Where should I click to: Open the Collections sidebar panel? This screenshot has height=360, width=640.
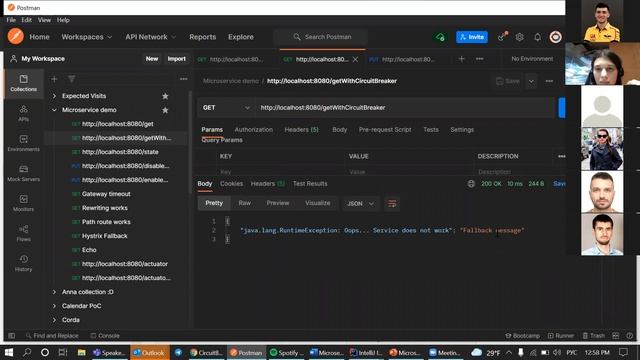pos(23,83)
